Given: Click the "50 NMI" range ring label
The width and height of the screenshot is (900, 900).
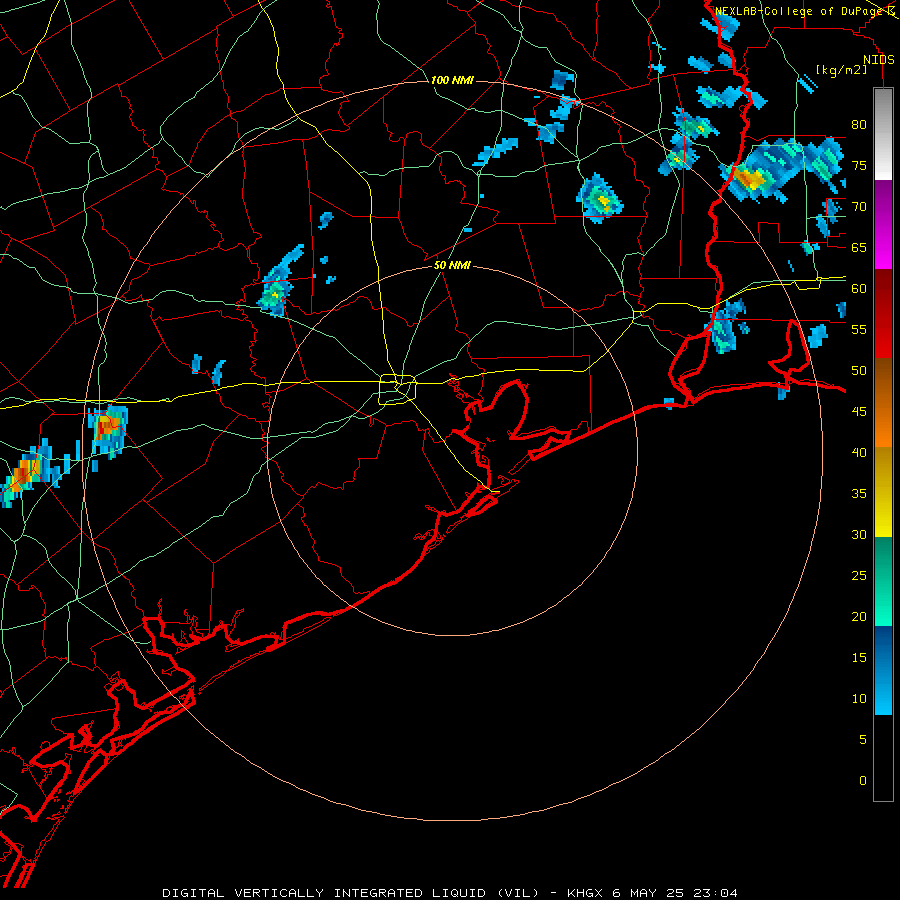Looking at the screenshot, I should 452,265.
